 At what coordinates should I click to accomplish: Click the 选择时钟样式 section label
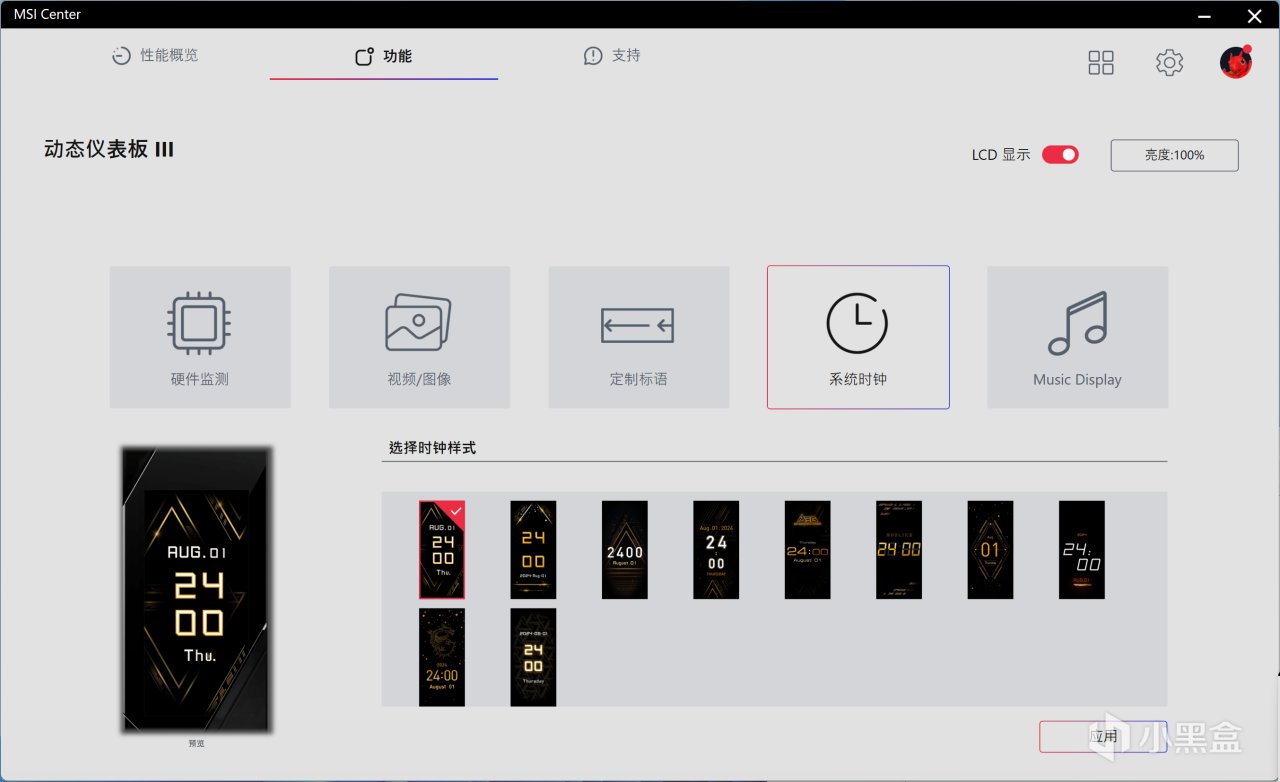pyautogui.click(x=432, y=448)
